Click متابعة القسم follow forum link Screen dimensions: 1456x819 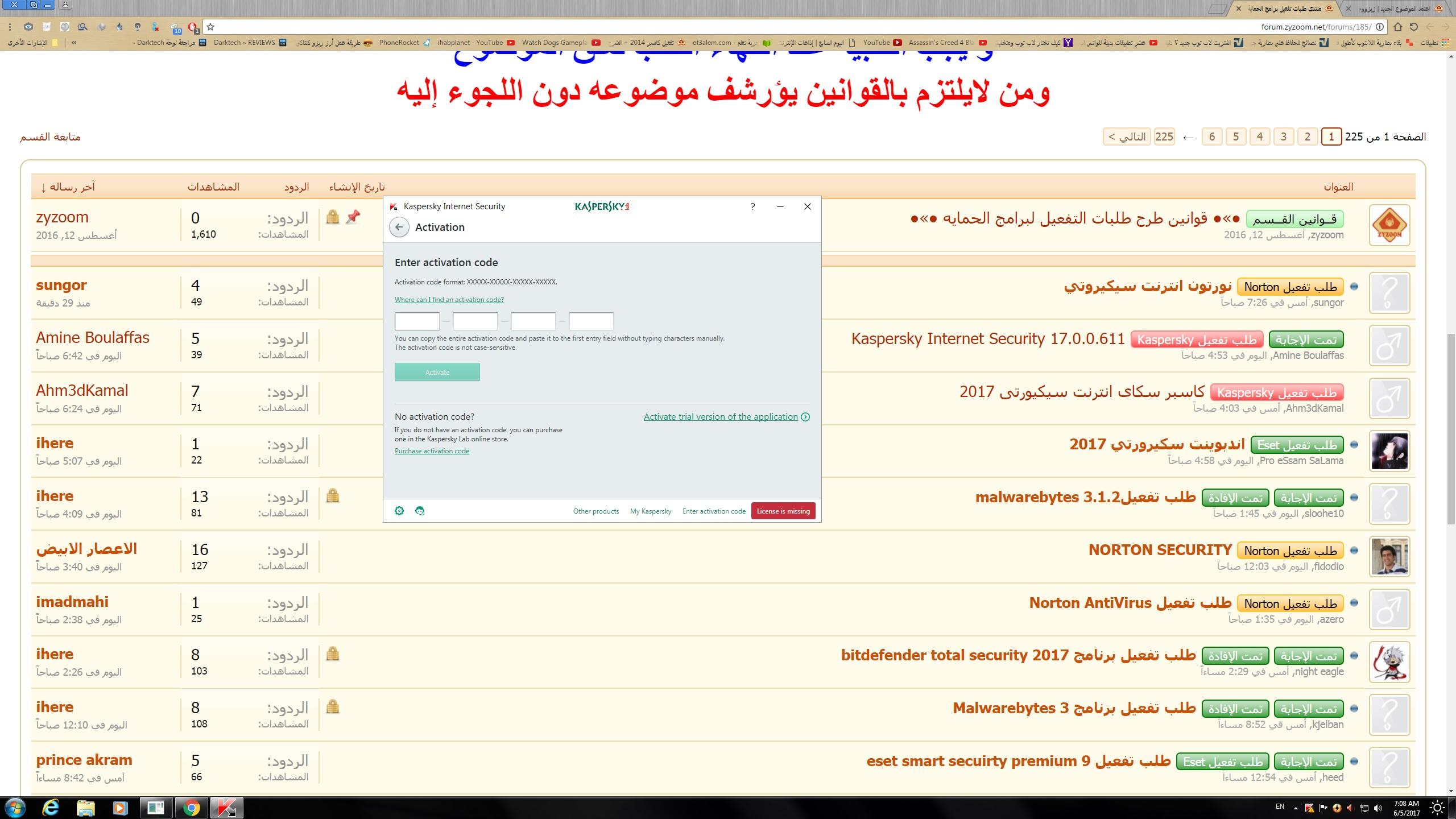tap(51, 137)
